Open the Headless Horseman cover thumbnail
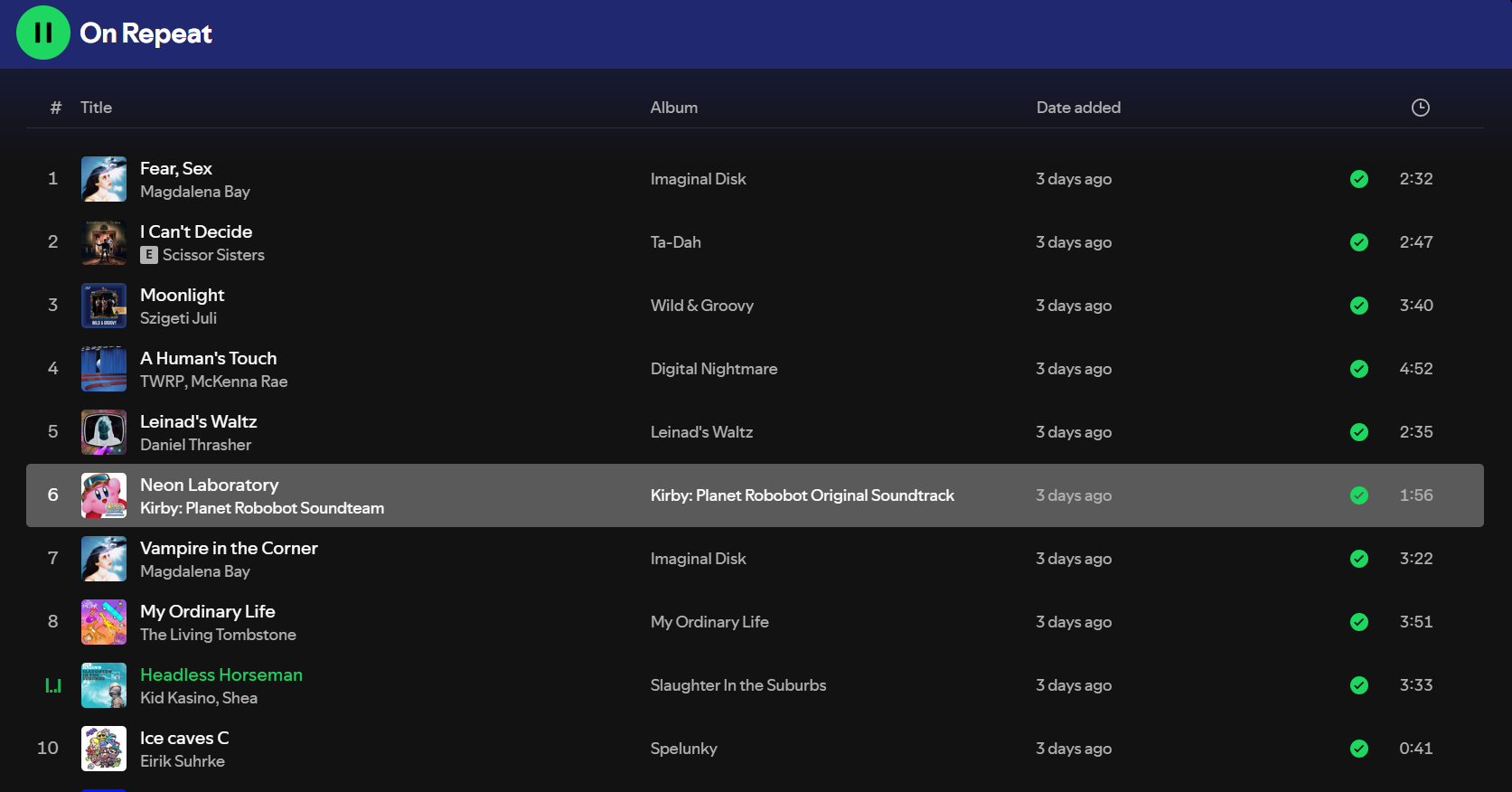The width and height of the screenshot is (1512, 792). click(104, 685)
